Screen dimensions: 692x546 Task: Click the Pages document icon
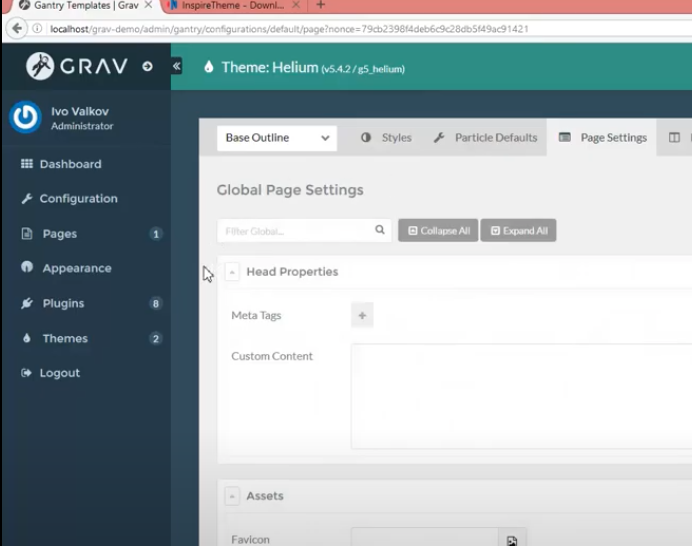pos(27,233)
